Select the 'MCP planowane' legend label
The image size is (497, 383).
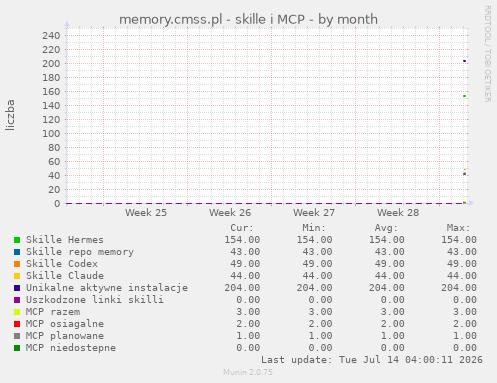tap(65, 336)
